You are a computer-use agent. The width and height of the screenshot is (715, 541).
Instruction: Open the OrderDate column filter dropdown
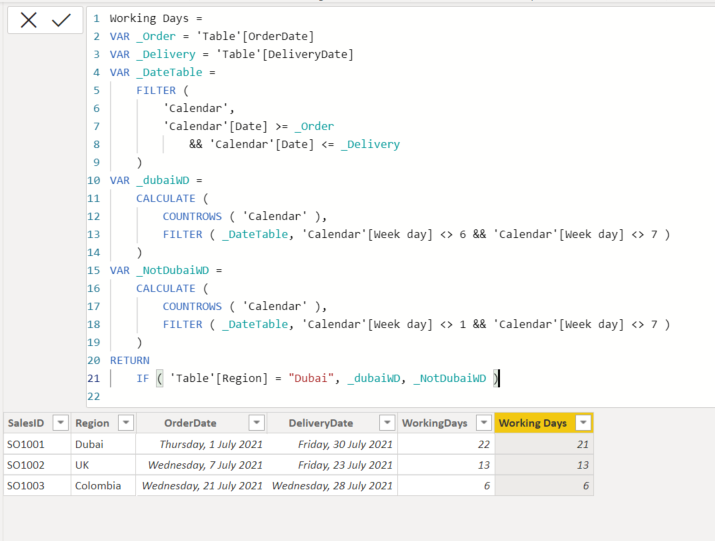point(256,423)
